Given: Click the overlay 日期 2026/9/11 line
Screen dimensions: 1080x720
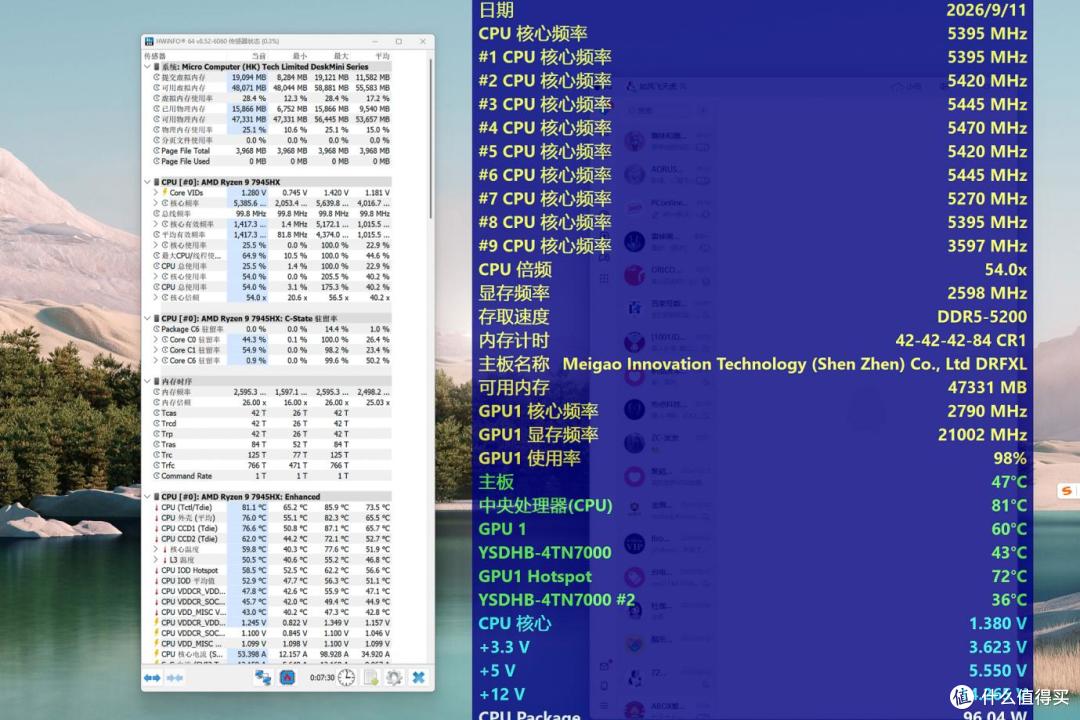Looking at the screenshot, I should coord(753,10).
